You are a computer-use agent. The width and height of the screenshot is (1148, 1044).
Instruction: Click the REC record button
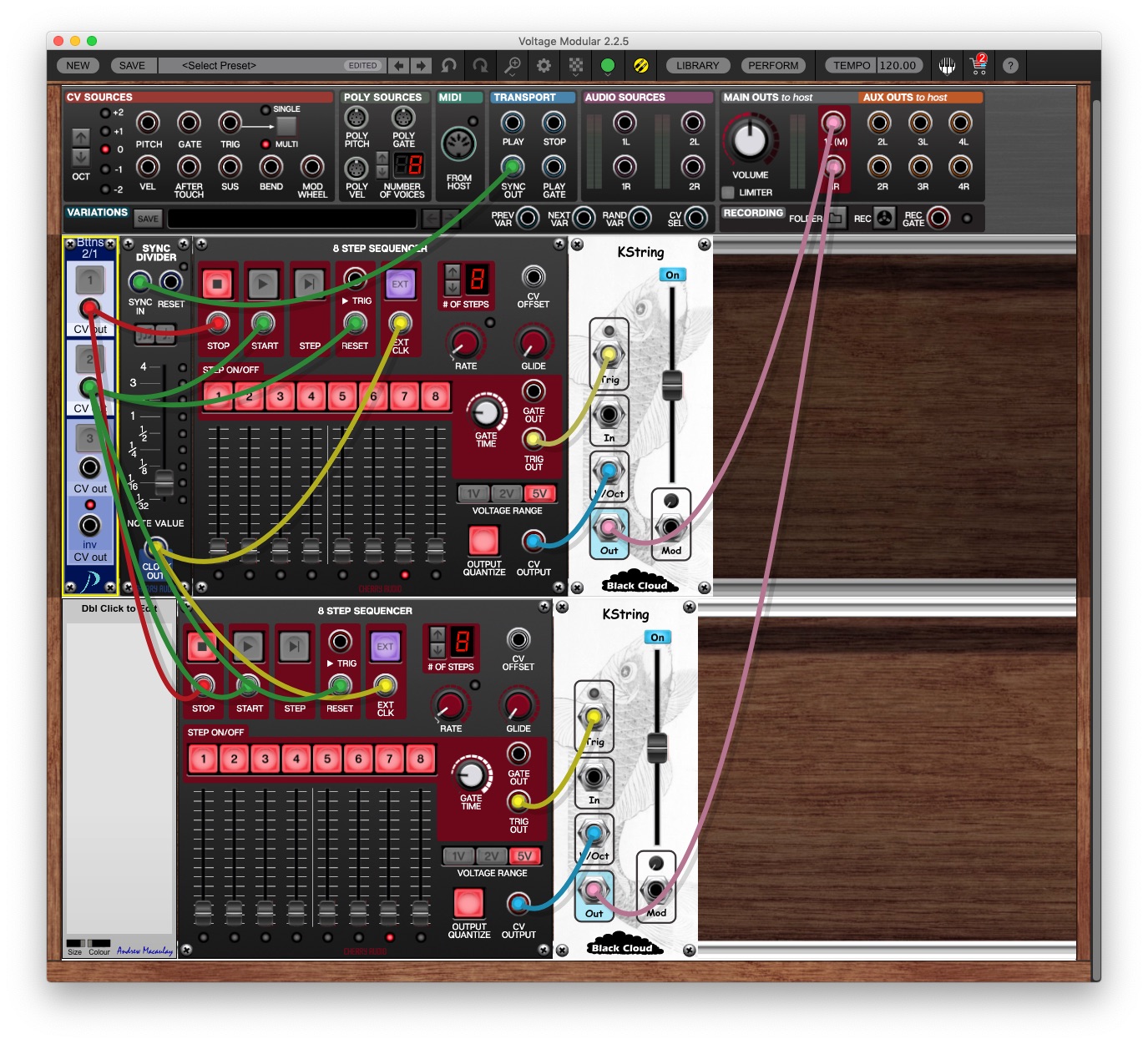884,218
